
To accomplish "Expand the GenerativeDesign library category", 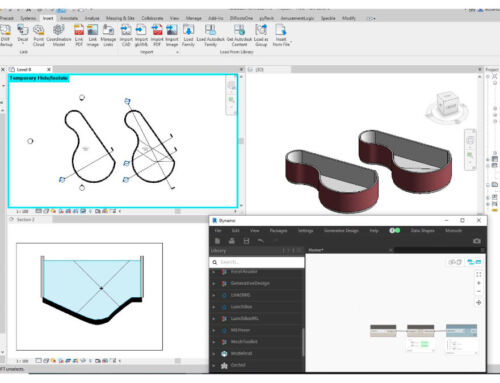I will point(214,283).
